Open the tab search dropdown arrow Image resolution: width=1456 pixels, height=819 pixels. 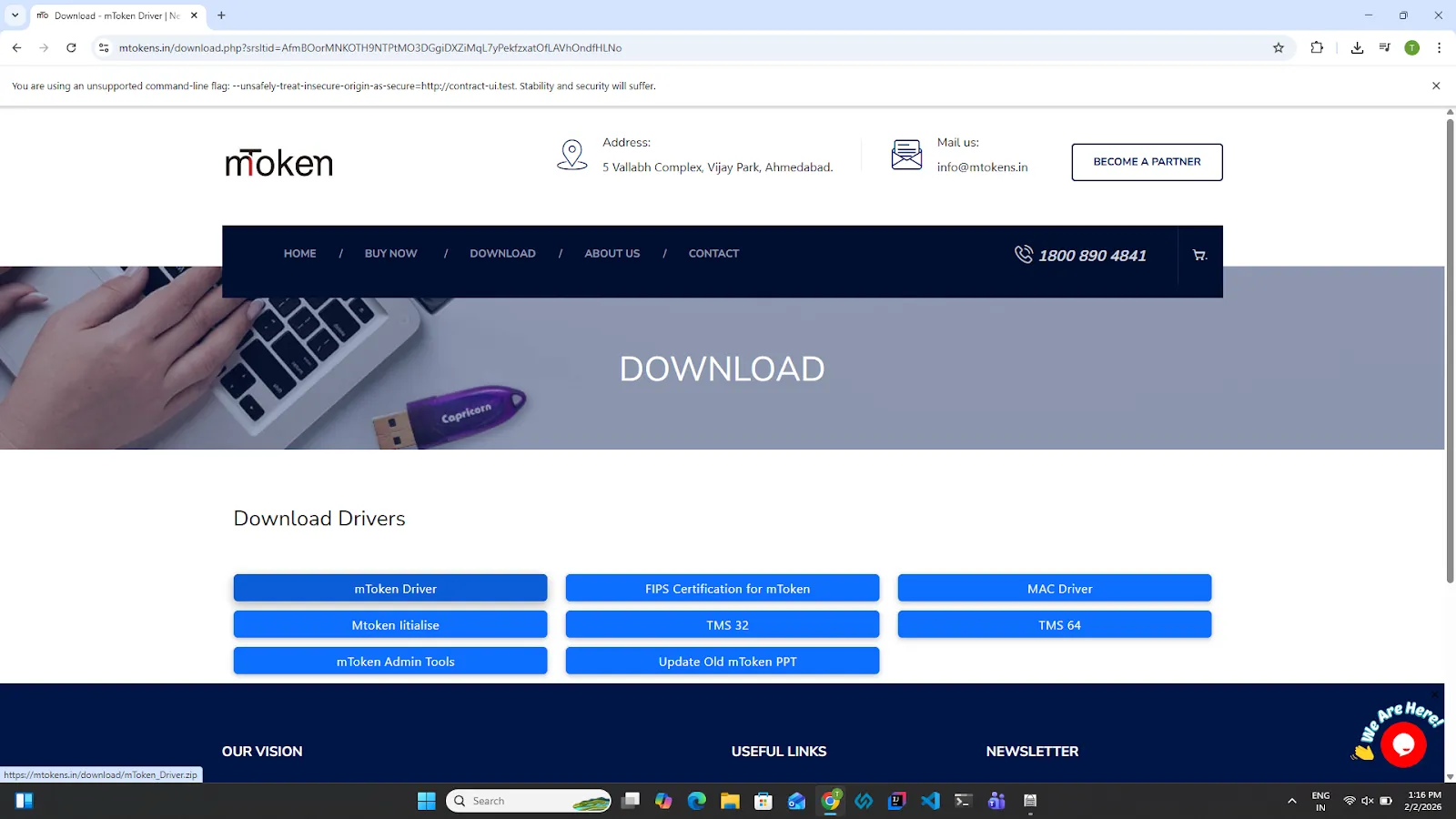(x=15, y=15)
